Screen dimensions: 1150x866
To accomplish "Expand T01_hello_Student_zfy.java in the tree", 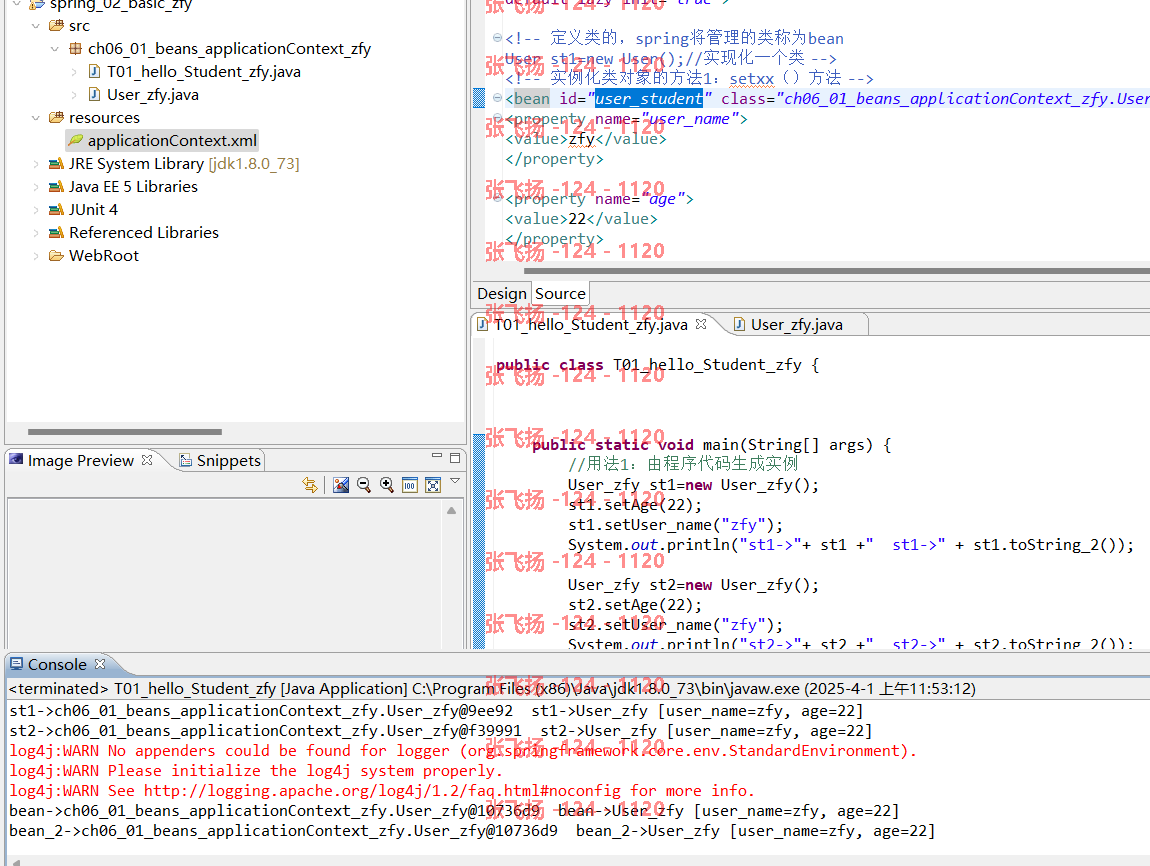I will pos(73,72).
